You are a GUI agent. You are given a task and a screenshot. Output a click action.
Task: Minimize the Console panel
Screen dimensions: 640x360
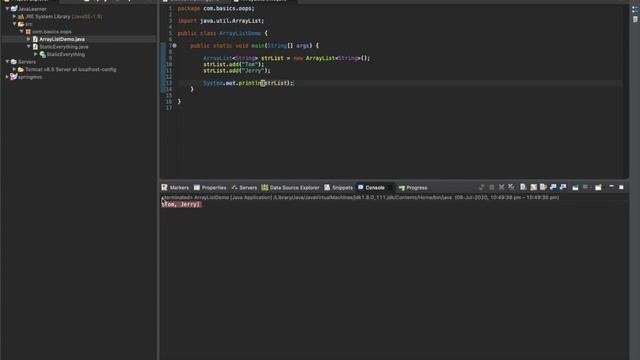click(x=611, y=187)
